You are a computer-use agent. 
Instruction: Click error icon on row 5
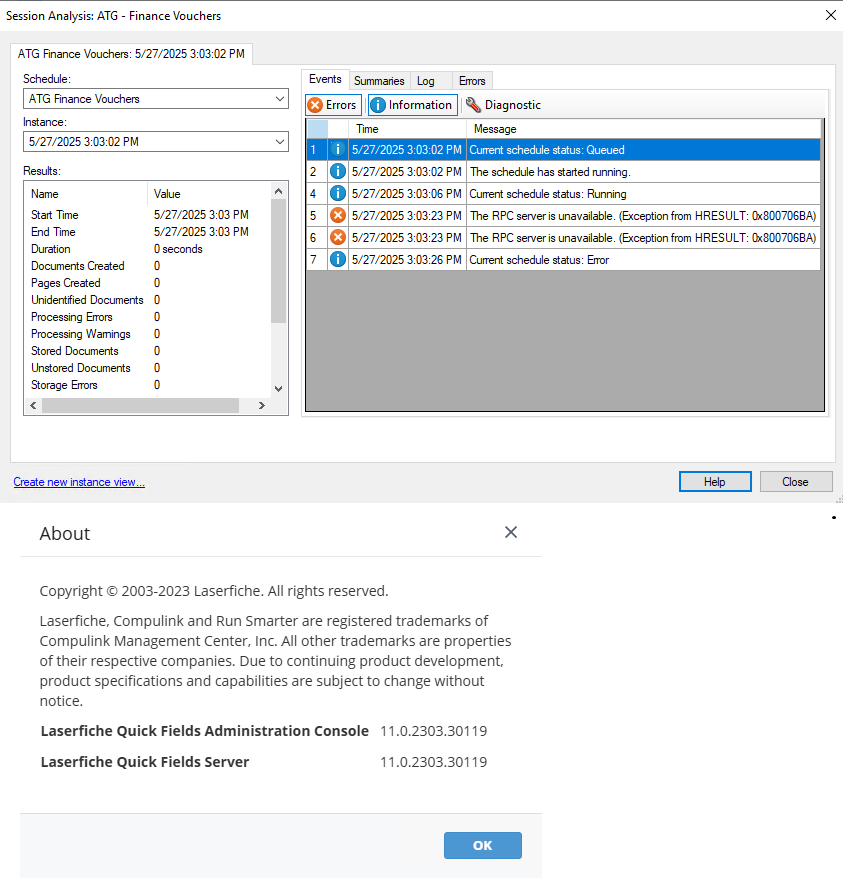(337, 216)
